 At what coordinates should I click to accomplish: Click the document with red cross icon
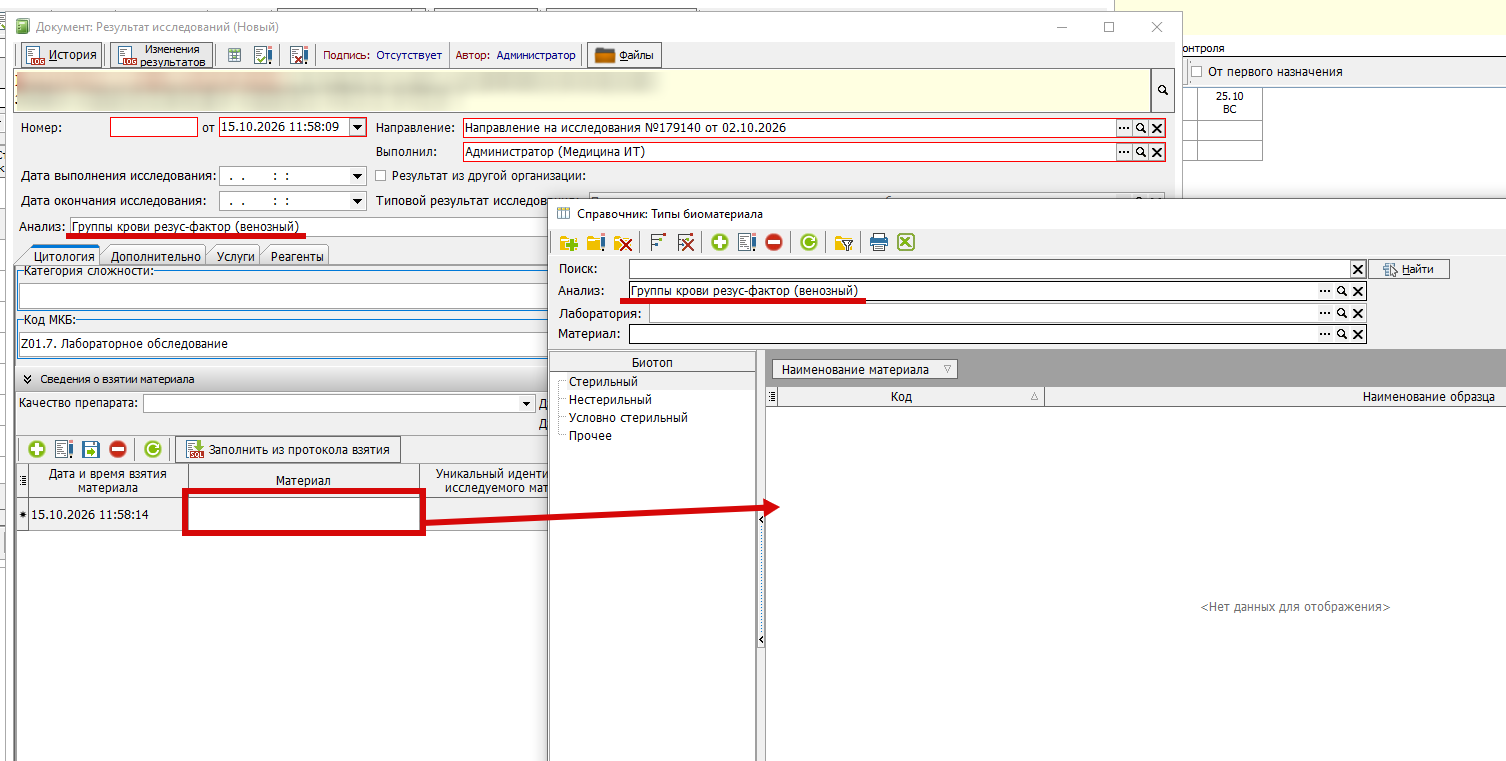pyautogui.click(x=298, y=55)
